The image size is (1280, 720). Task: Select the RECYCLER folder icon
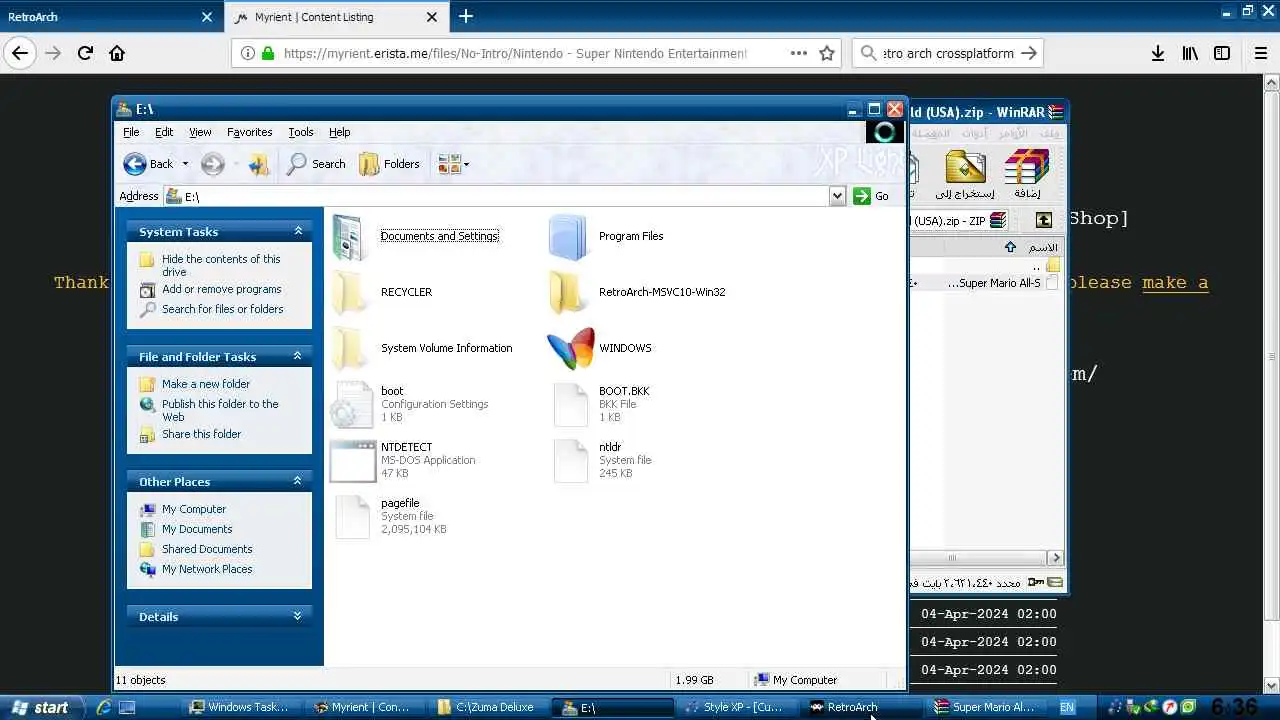(x=351, y=292)
